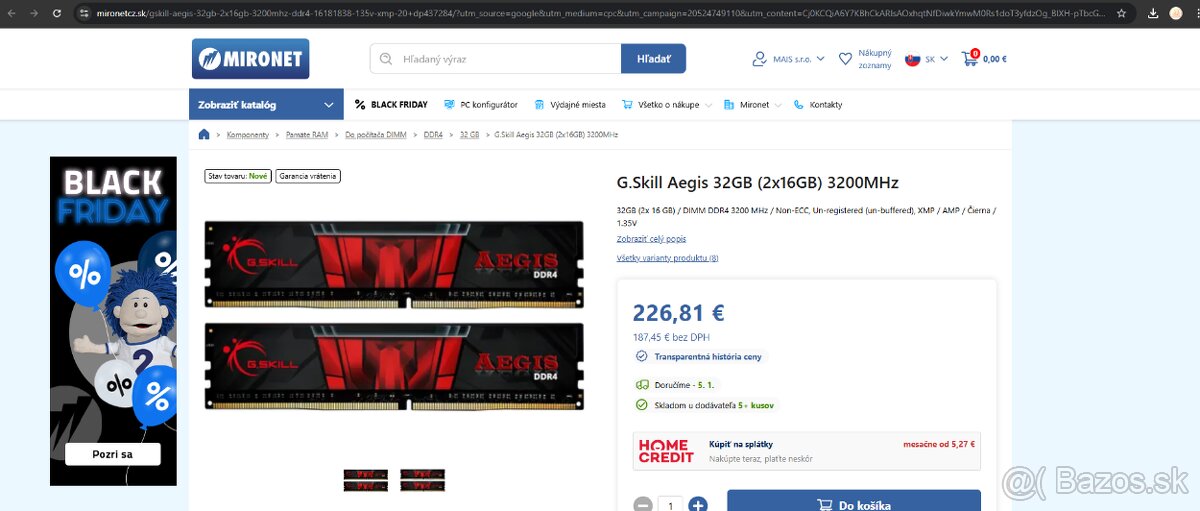
Task: Open Všetky varianty produktu link
Action: (x=667, y=258)
